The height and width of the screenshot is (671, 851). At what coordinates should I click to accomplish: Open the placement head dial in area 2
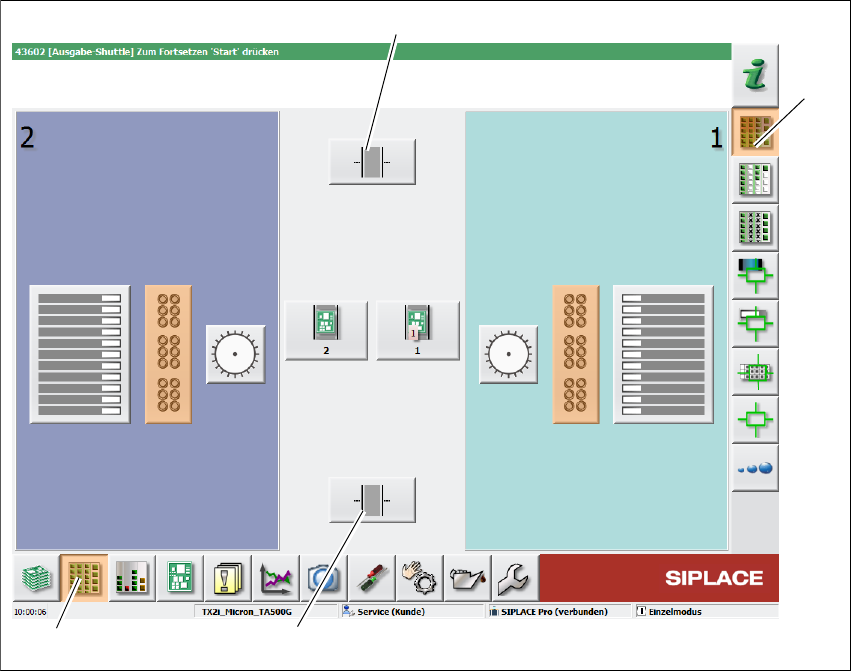point(236,354)
